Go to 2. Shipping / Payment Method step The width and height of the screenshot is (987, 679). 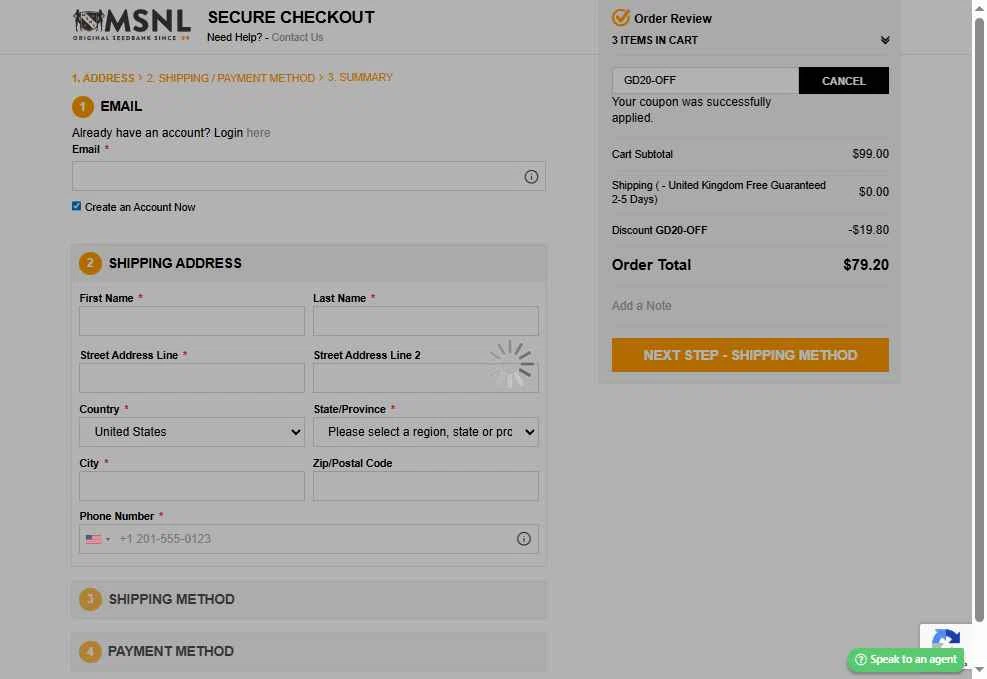click(x=230, y=78)
